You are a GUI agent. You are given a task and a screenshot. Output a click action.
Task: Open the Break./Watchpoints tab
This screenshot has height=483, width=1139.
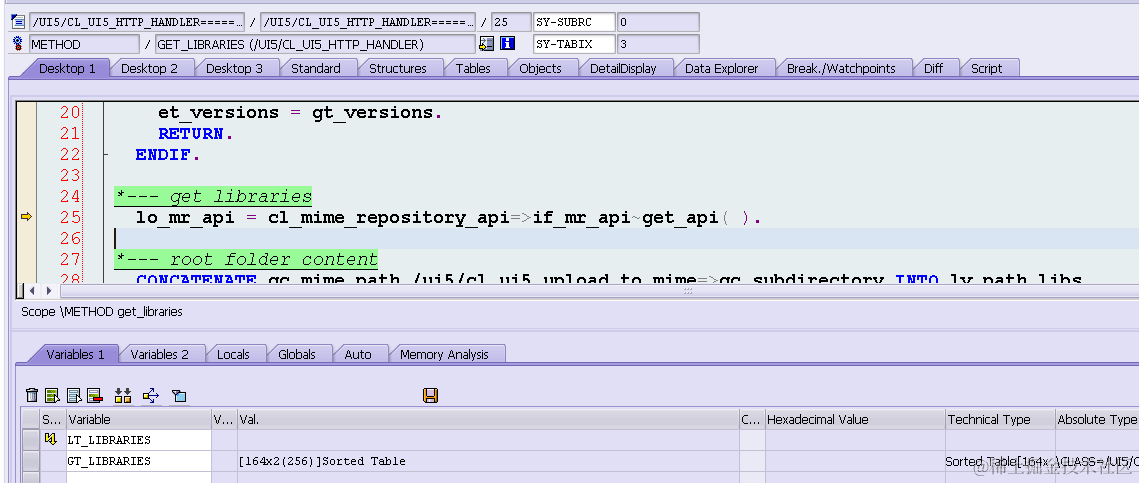840,68
